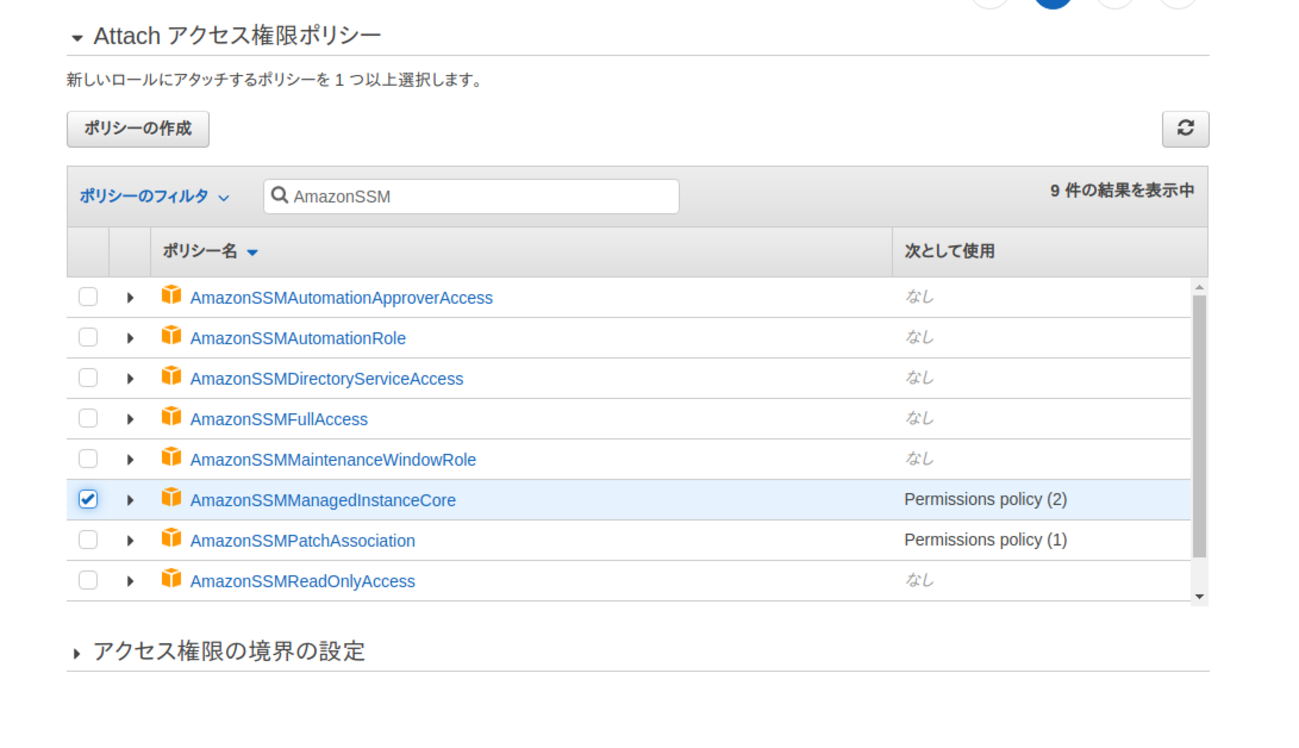The height and width of the screenshot is (748, 1299).
Task: Open the ポリシーのフィルタ dropdown
Action: 154,197
